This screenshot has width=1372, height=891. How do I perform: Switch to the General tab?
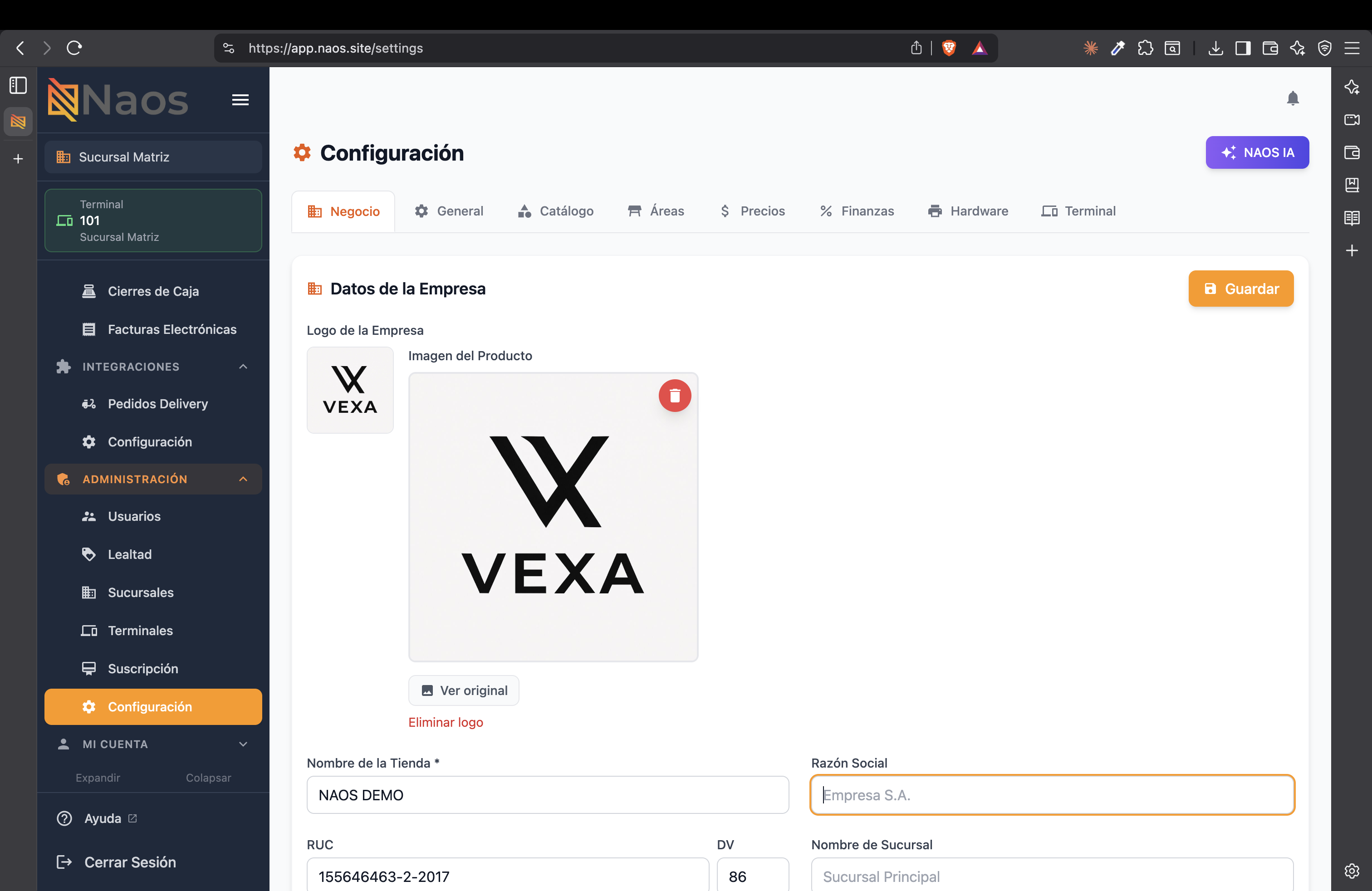click(449, 211)
